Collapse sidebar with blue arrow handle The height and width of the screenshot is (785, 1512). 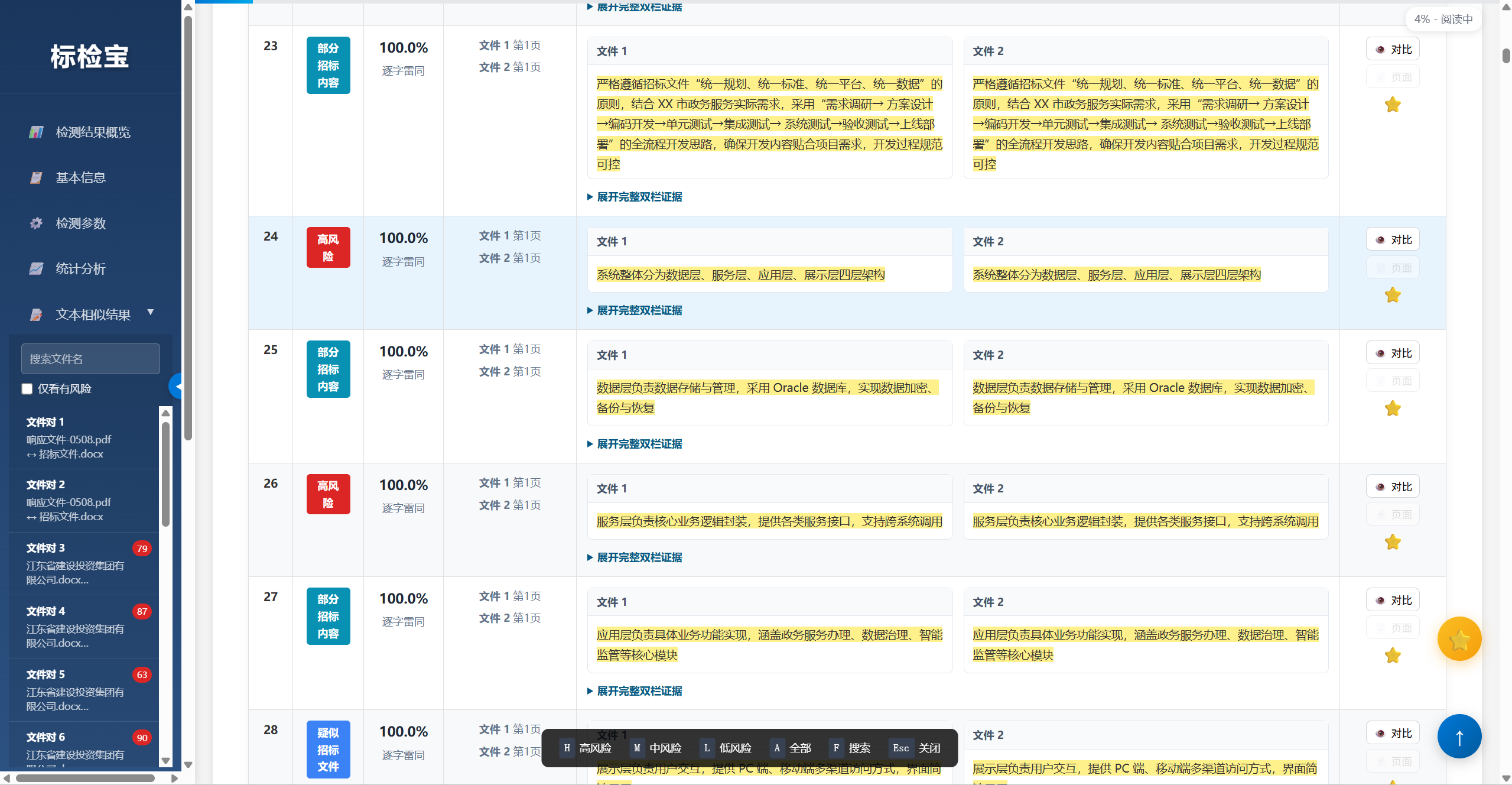pos(175,386)
